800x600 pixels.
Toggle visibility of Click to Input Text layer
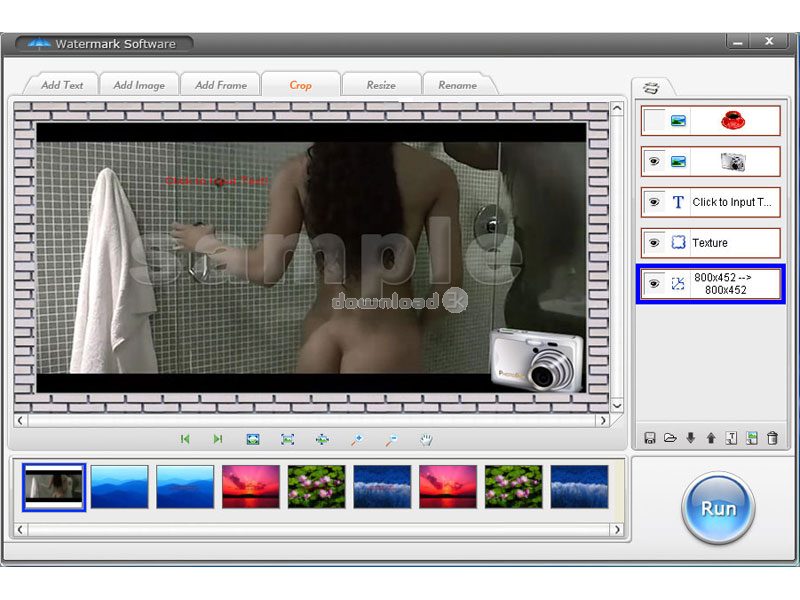653,202
